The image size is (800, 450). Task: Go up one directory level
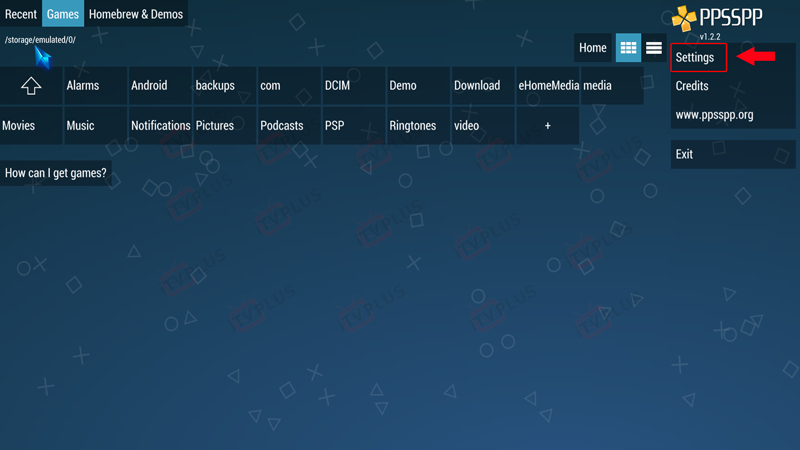tap(31, 86)
